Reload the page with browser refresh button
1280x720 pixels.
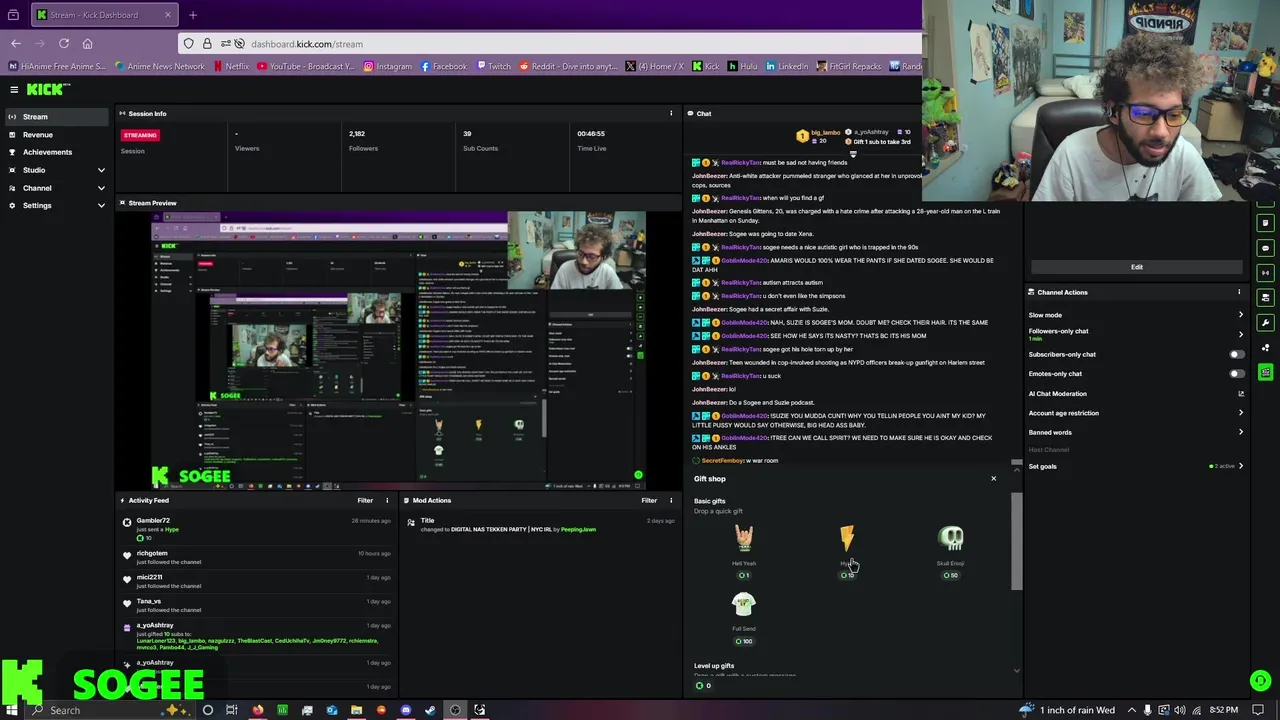(x=64, y=44)
